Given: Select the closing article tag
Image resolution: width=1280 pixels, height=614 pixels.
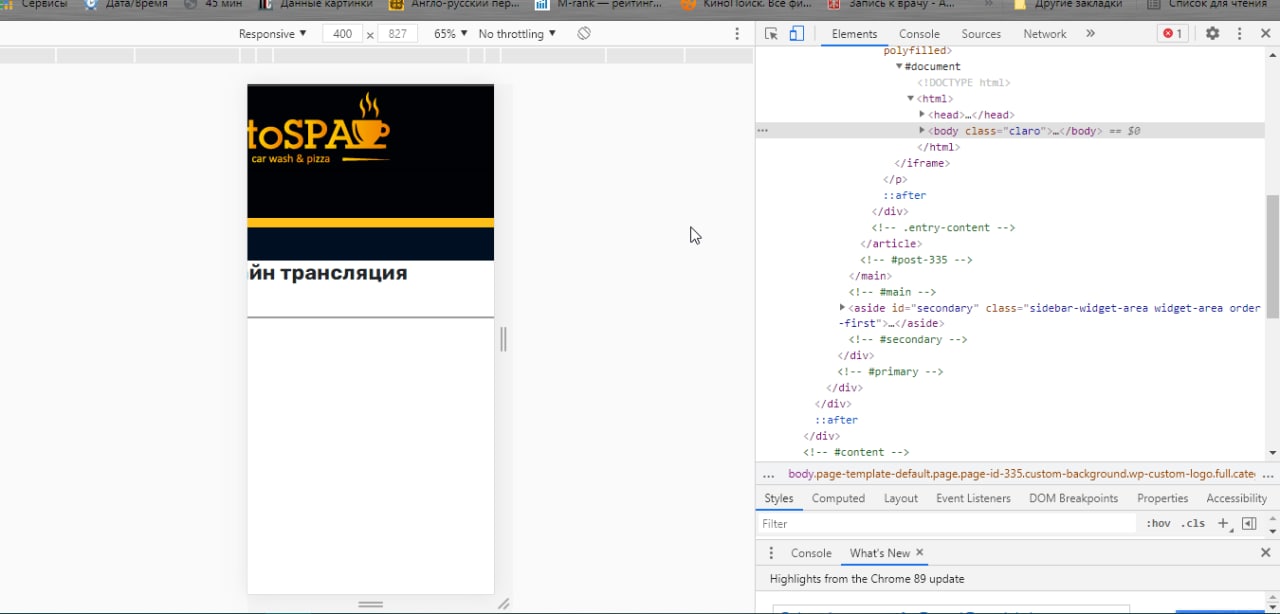Looking at the screenshot, I should click(891, 243).
